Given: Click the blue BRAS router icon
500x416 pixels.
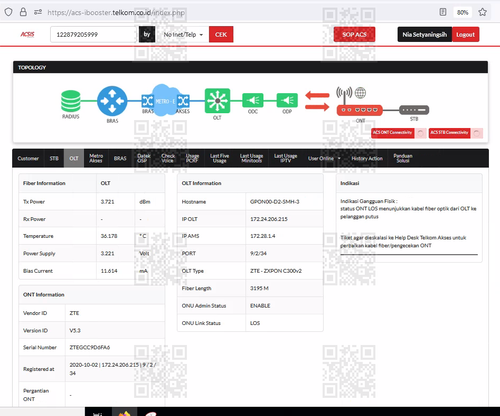Looking at the screenshot, I should (112, 101).
